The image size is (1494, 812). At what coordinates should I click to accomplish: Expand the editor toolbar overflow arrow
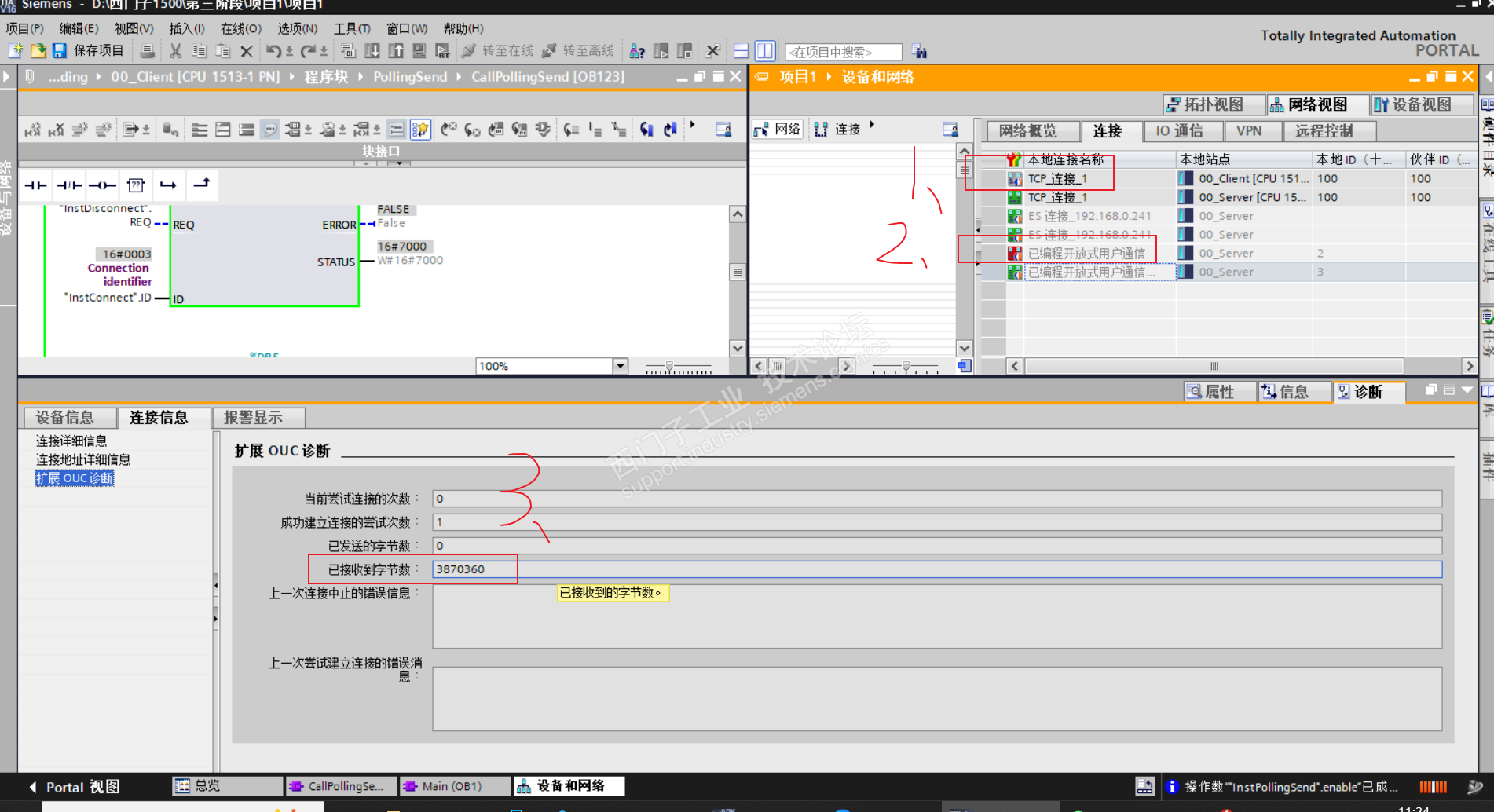click(x=692, y=125)
